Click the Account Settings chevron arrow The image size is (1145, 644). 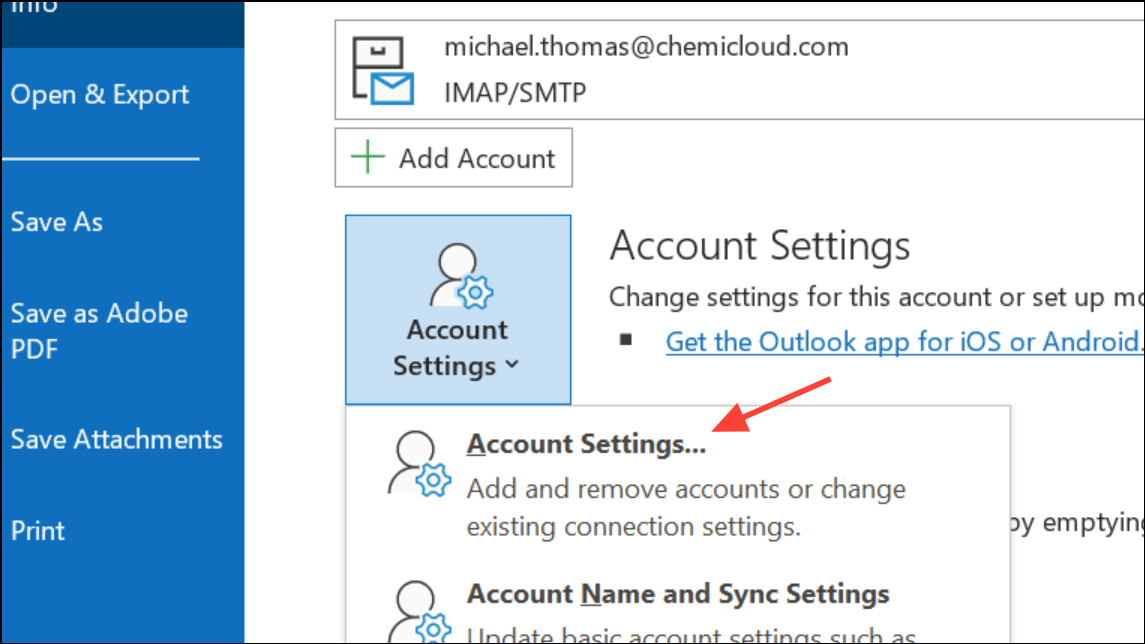coord(513,364)
